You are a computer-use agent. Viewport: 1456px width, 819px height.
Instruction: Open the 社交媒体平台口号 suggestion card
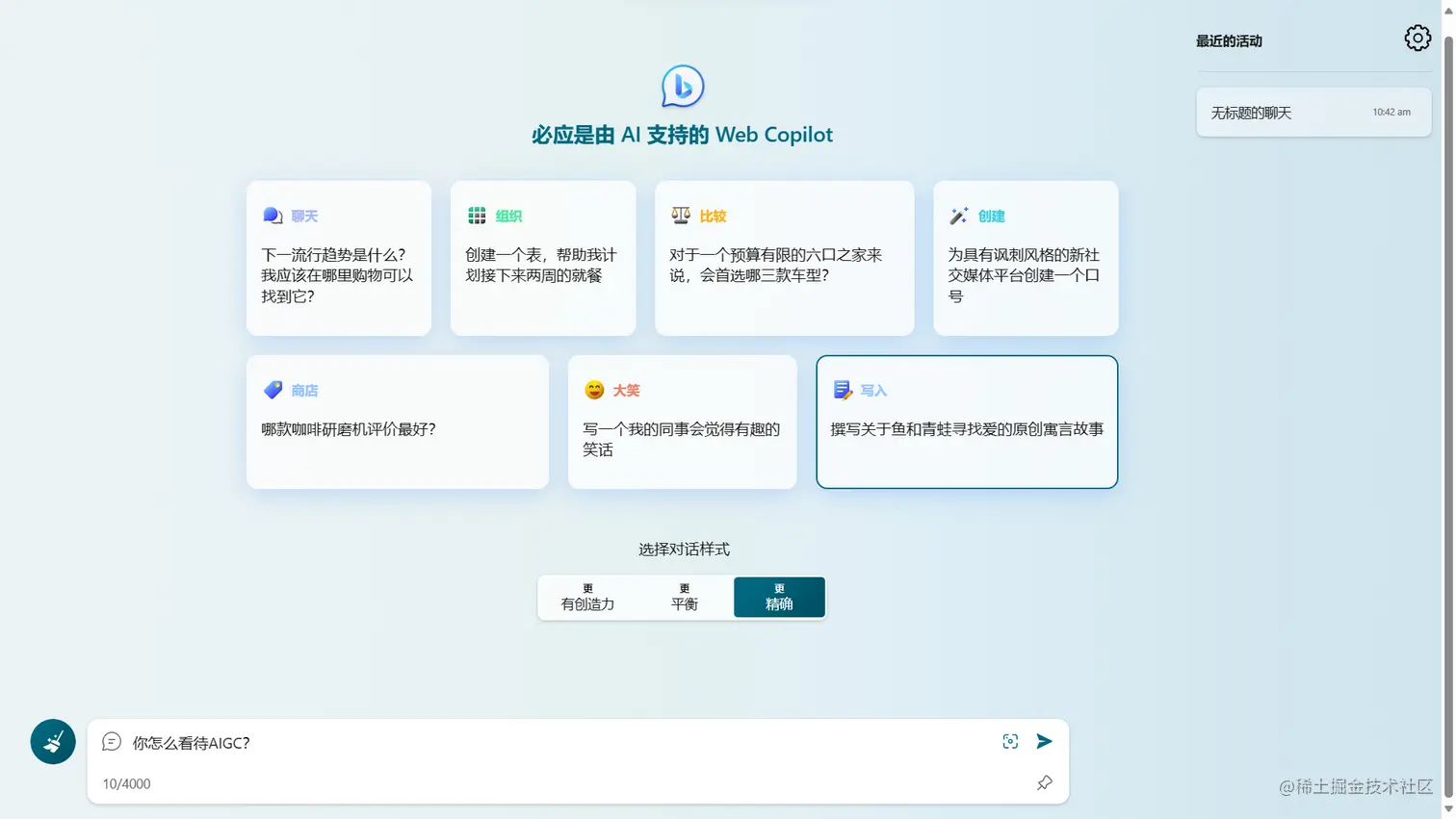(1026, 258)
